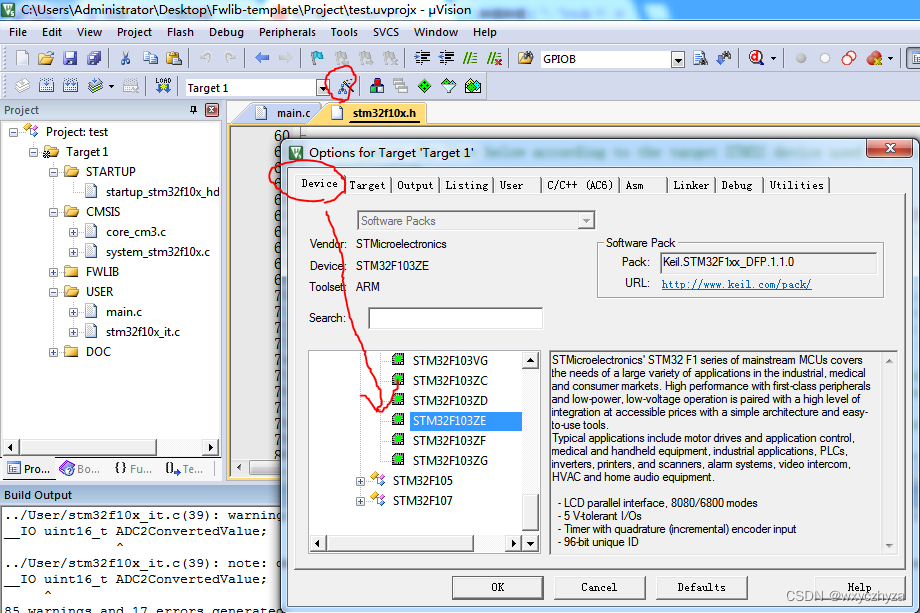Pin the Project panel
Image resolution: width=920 pixels, height=613 pixels.
pos(193,110)
